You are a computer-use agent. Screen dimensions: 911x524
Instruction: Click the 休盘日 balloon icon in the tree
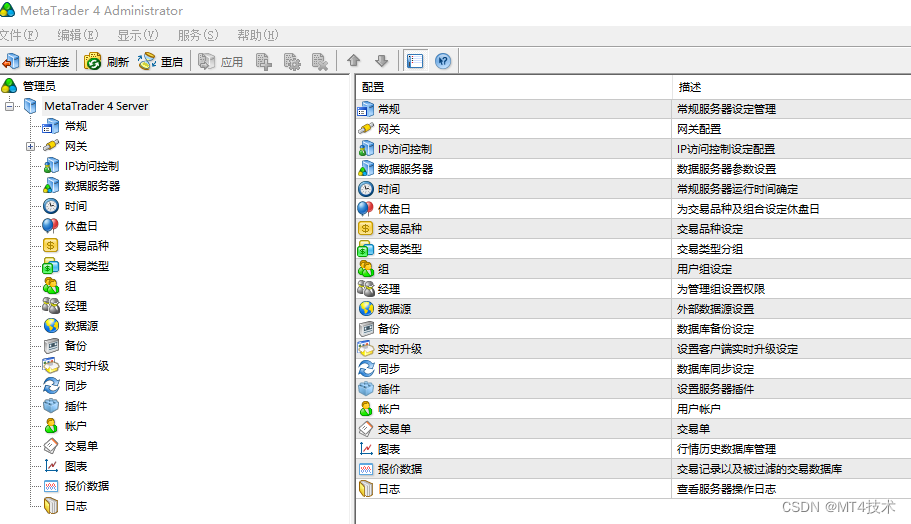coord(51,226)
